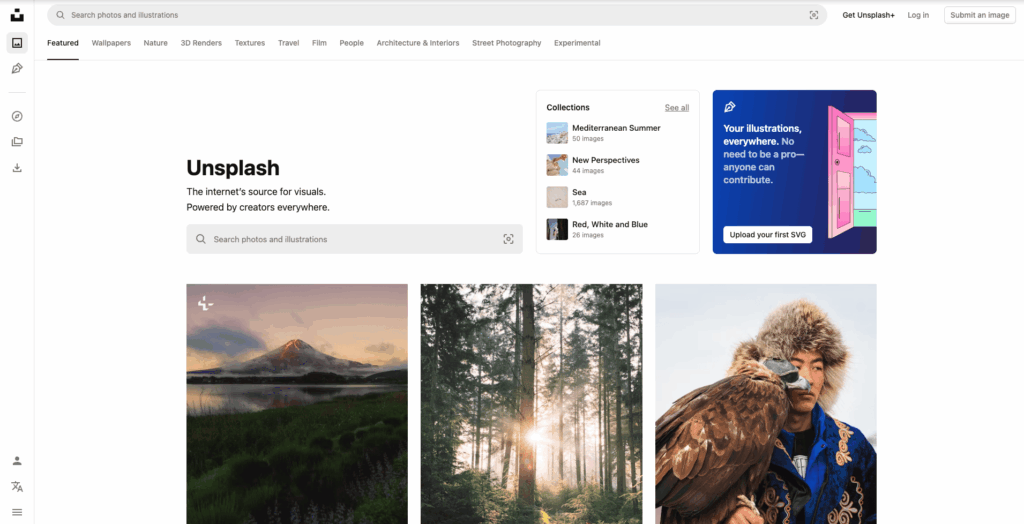Click 'Your illustrations, everywhere.' banner text
This screenshot has width=1024, height=524.
763,135
